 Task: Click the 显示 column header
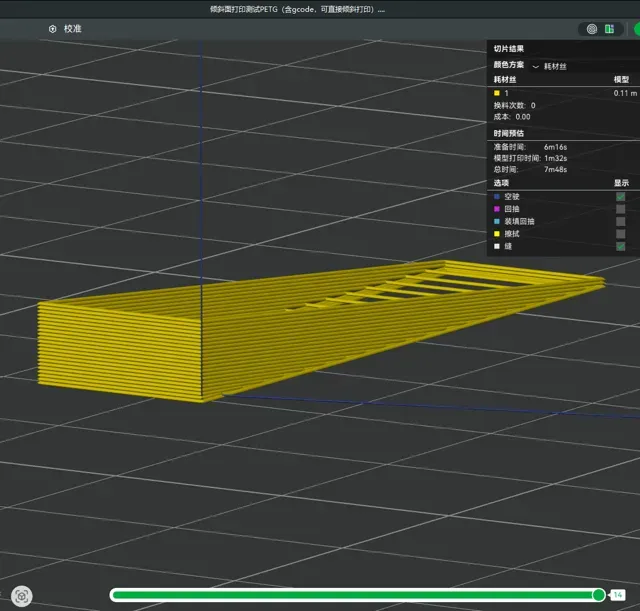[621, 183]
